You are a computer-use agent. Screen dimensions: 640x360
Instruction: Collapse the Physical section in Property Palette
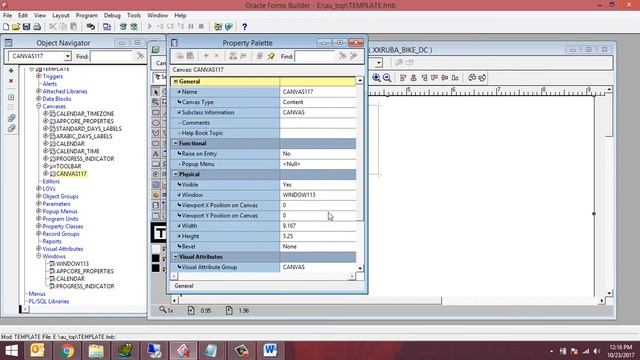[176, 174]
